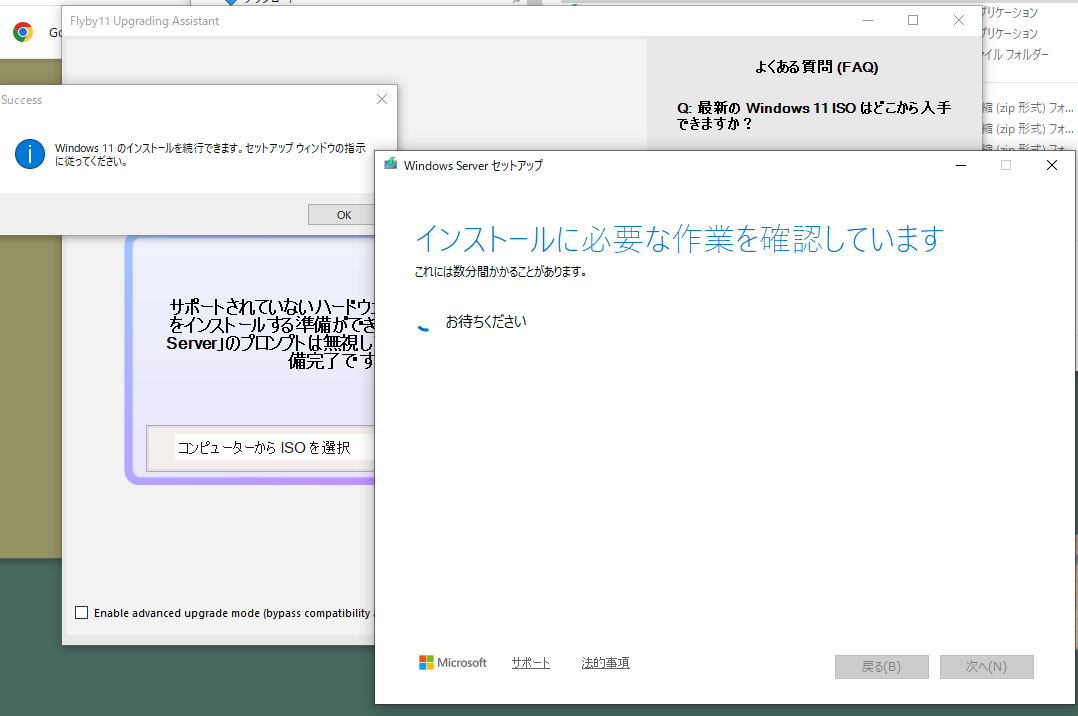Viewport: 1078px width, 716px height.
Task: Click the 'フォルダー' entry in the background Explorer list
Action: point(1013,54)
